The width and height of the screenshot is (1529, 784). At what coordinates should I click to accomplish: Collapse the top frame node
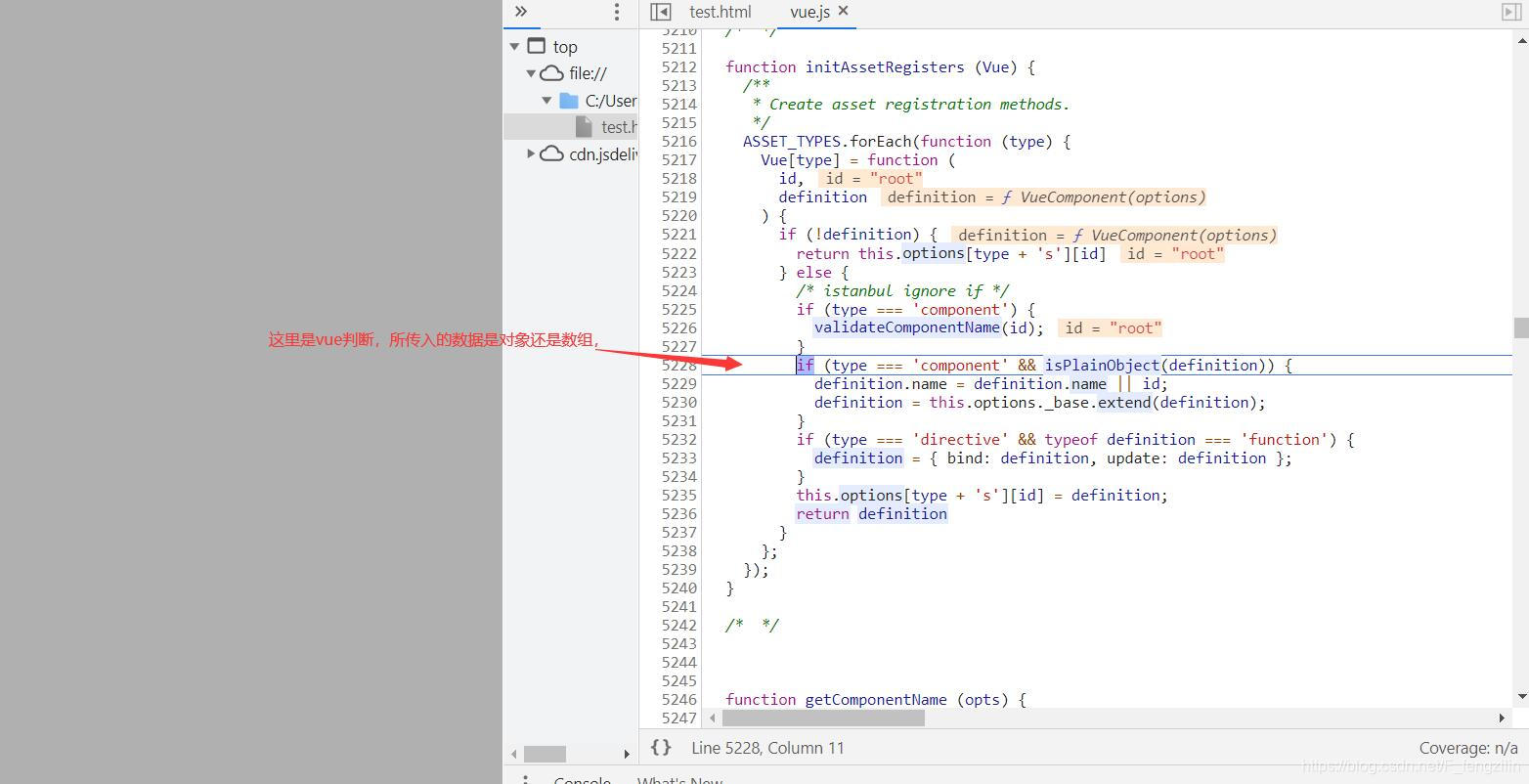coord(514,47)
